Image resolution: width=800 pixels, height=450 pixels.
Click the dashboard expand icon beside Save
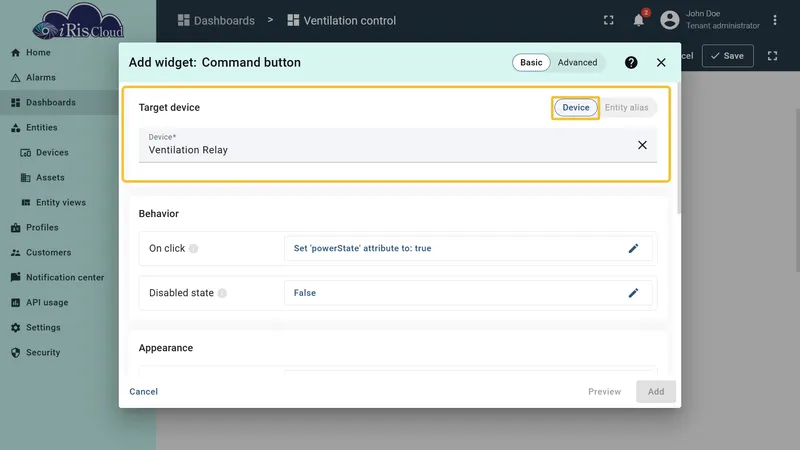pyautogui.click(x=772, y=56)
